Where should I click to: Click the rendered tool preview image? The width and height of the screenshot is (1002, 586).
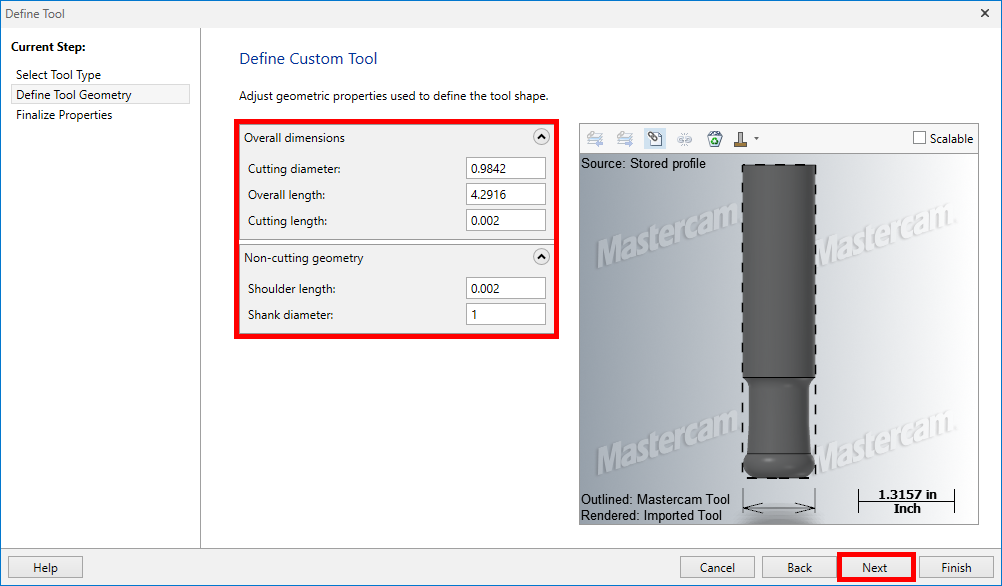click(778, 321)
